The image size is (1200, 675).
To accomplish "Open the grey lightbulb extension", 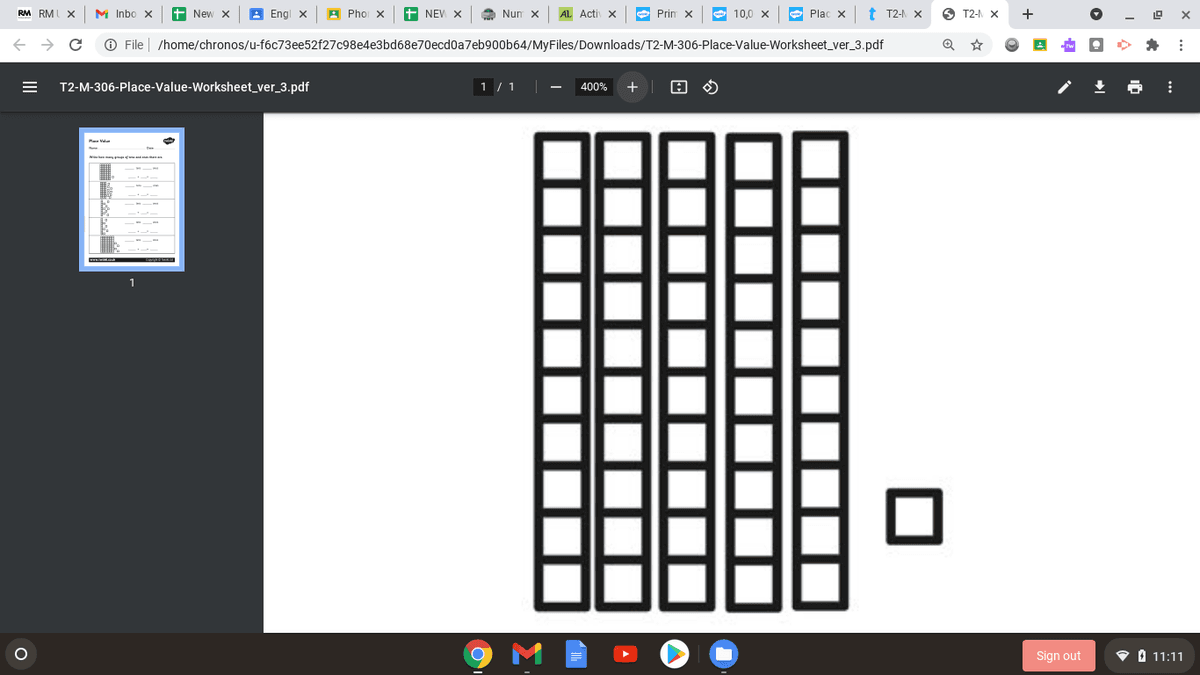I will pos(1097,45).
